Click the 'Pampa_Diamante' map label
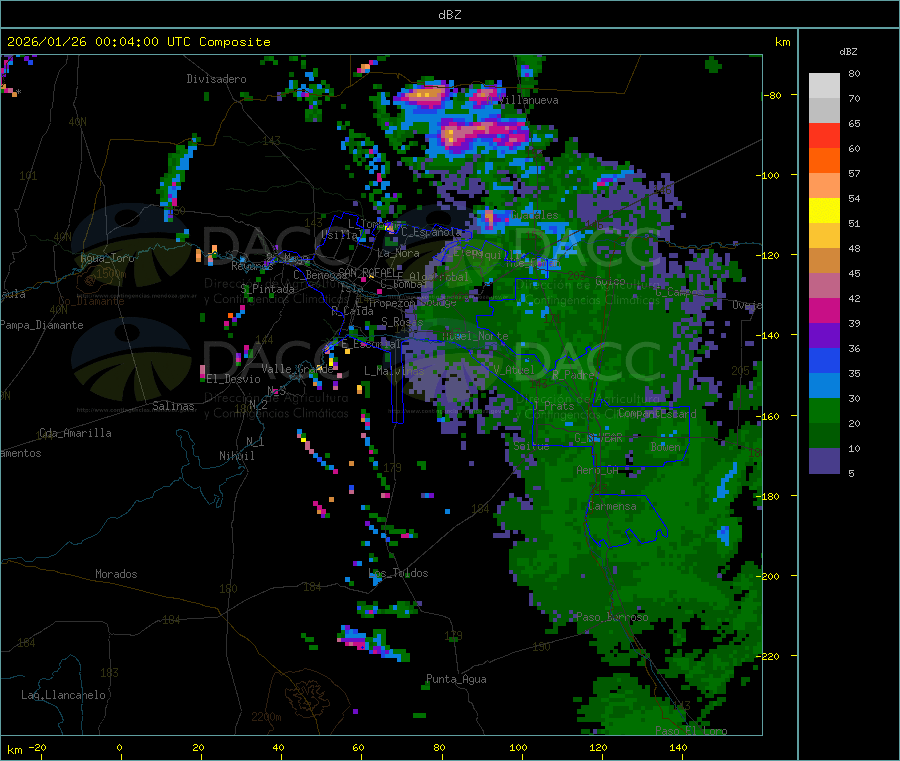The image size is (900, 761). click(x=42, y=325)
